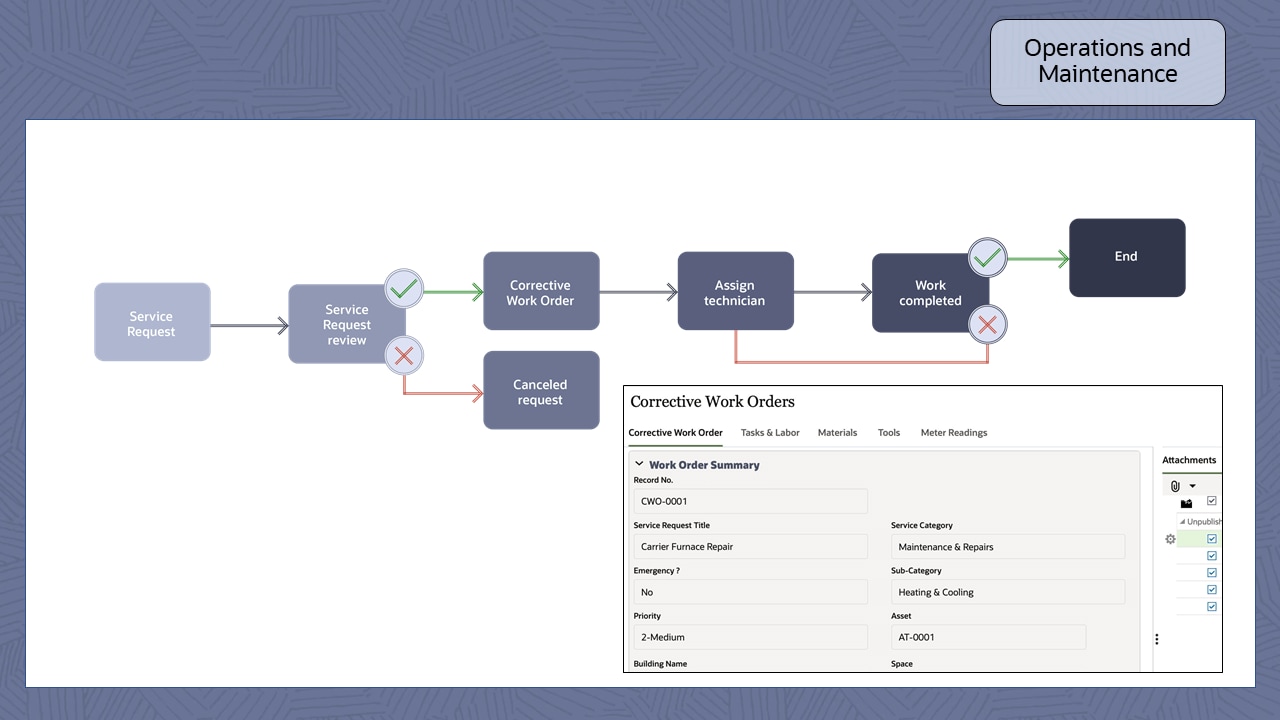Open the Meter Readings tab
1280x720 pixels.
953,432
